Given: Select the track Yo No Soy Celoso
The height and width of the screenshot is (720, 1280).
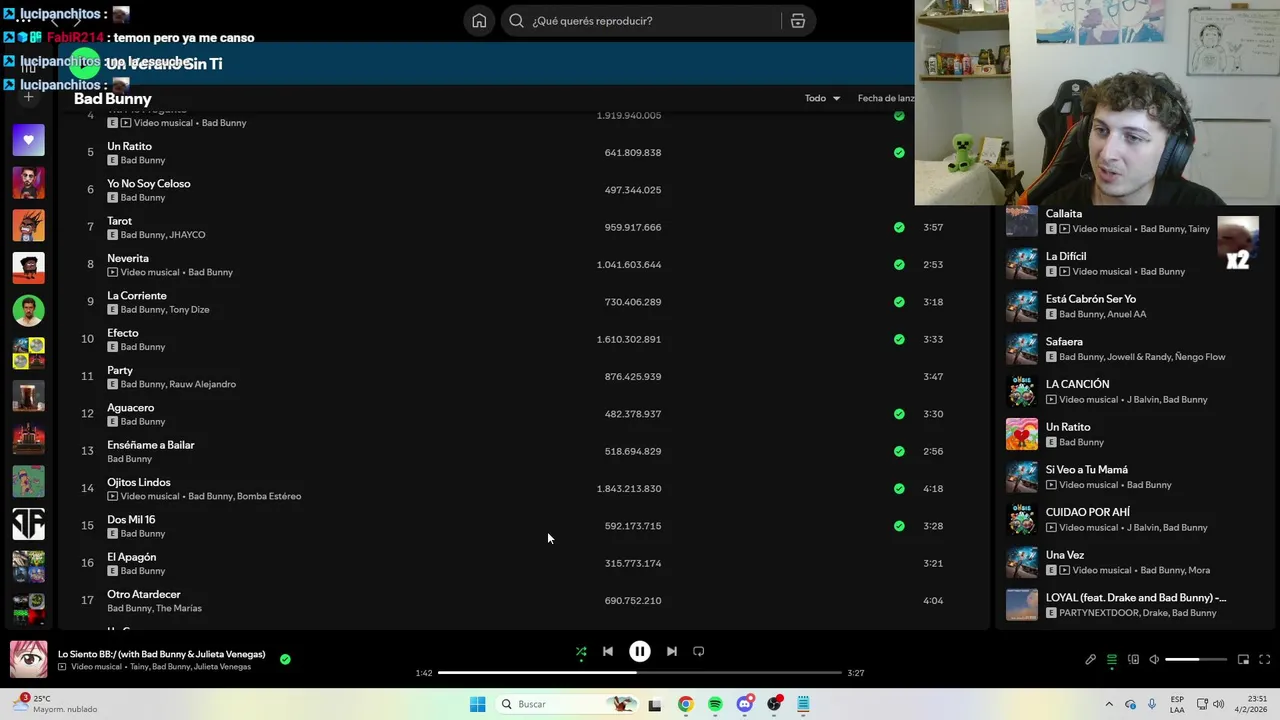Looking at the screenshot, I should click(148, 184).
